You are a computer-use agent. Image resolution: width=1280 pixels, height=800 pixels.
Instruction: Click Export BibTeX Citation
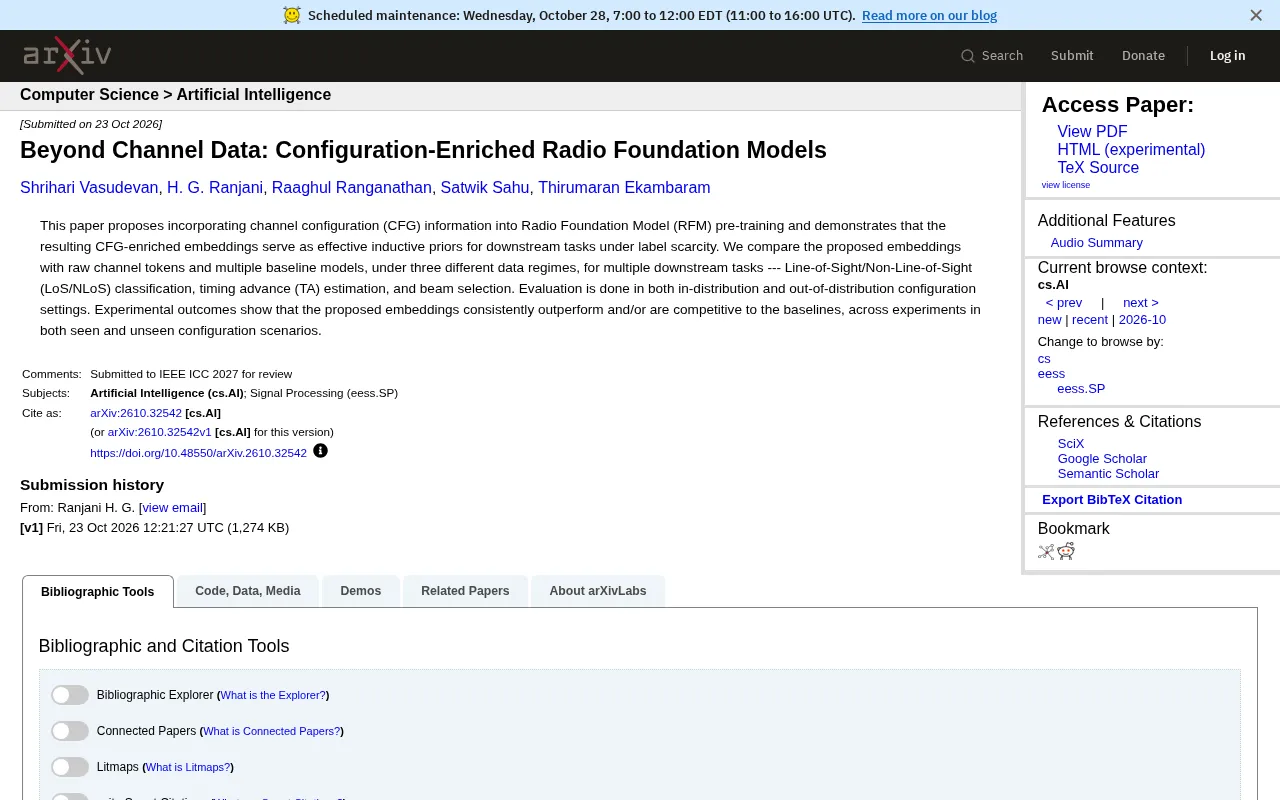point(1112,500)
